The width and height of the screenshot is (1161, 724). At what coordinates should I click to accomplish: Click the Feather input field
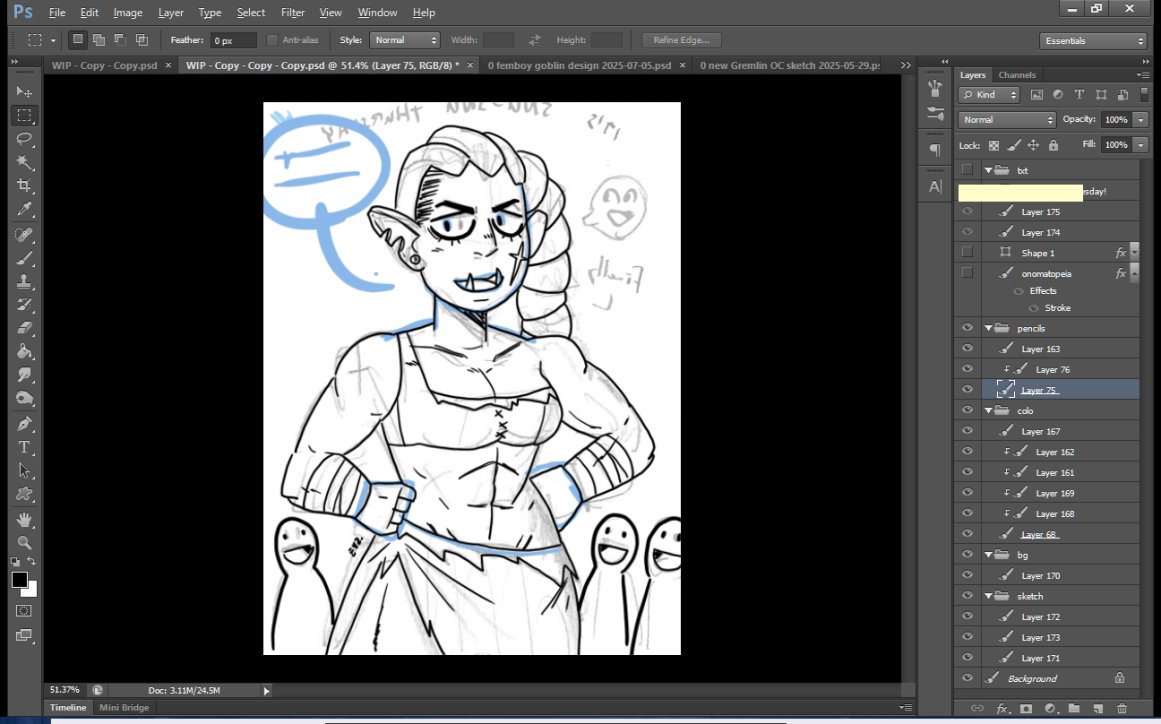233,40
